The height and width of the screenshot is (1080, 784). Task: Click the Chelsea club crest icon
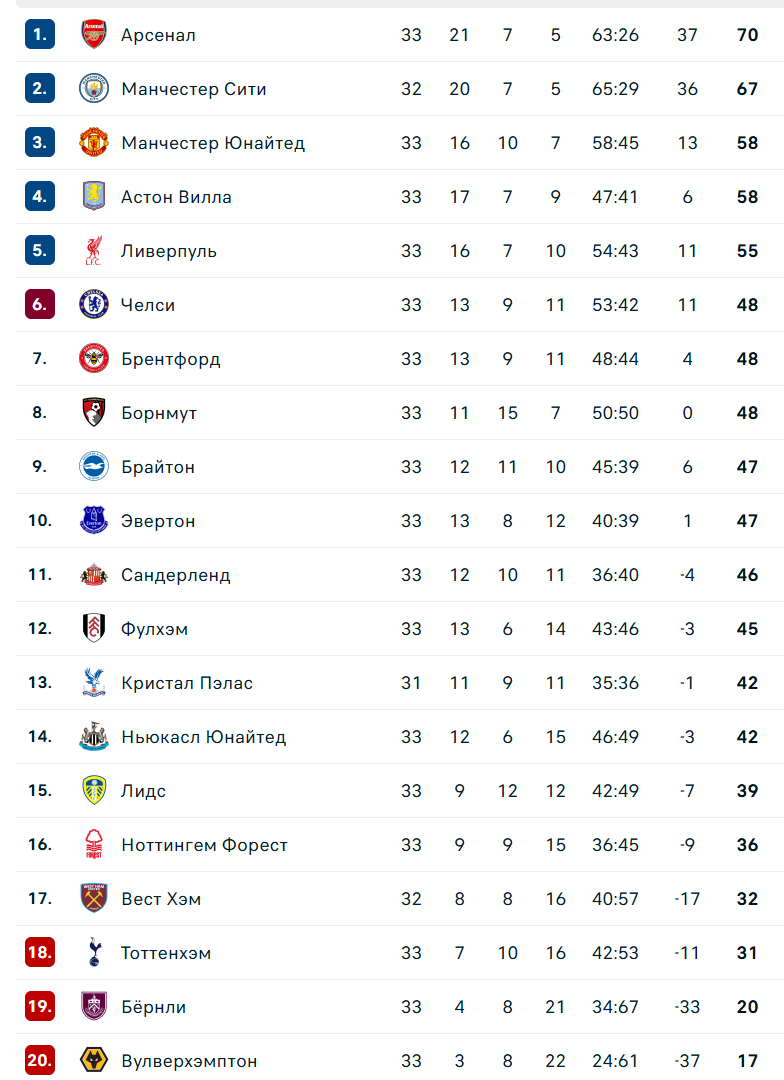[x=93, y=305]
